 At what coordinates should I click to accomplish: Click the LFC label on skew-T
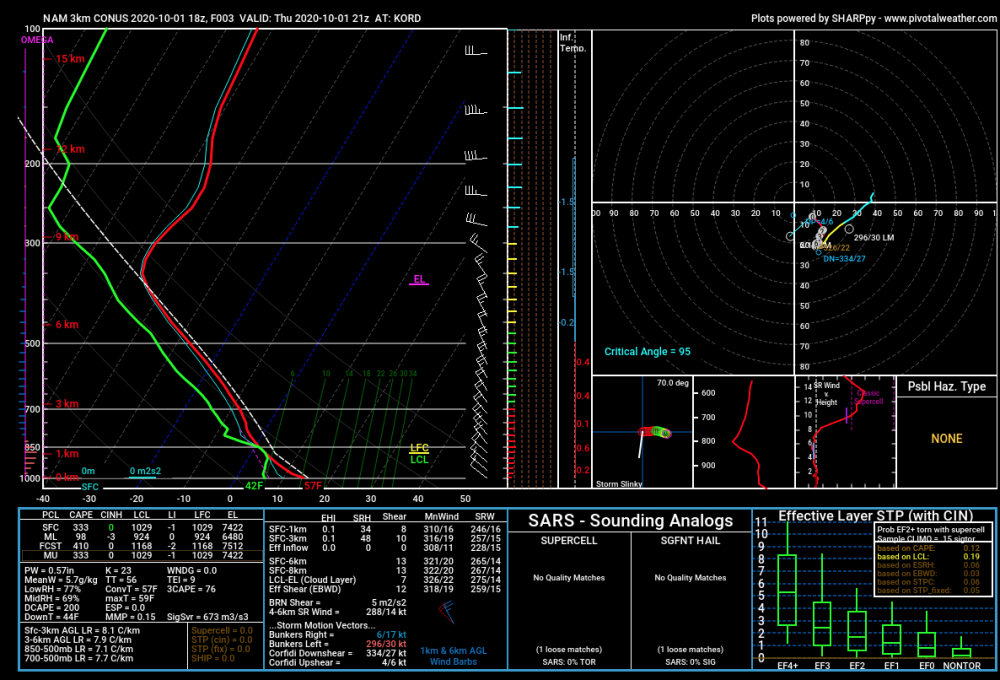click(419, 448)
